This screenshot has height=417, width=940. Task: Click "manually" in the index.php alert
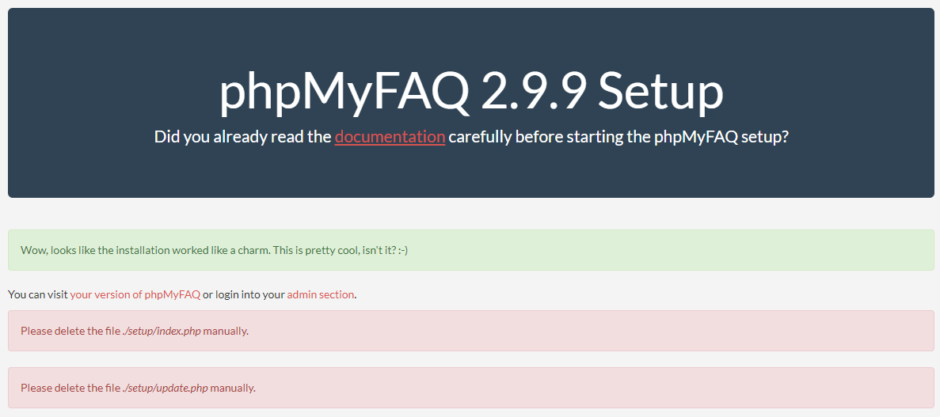225,331
